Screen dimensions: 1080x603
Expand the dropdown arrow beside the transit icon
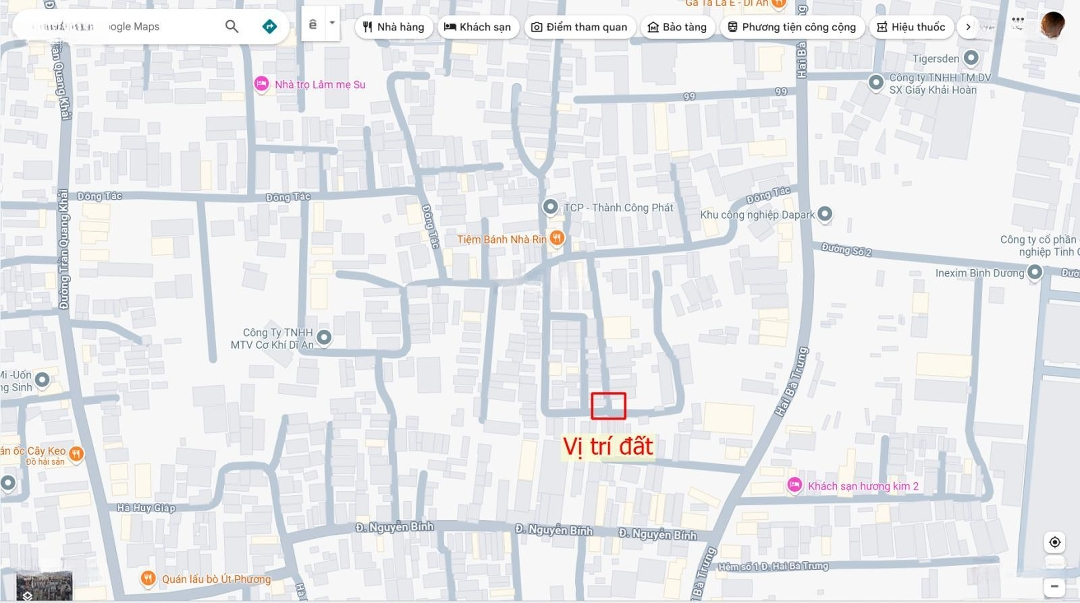pyautogui.click(x=332, y=24)
